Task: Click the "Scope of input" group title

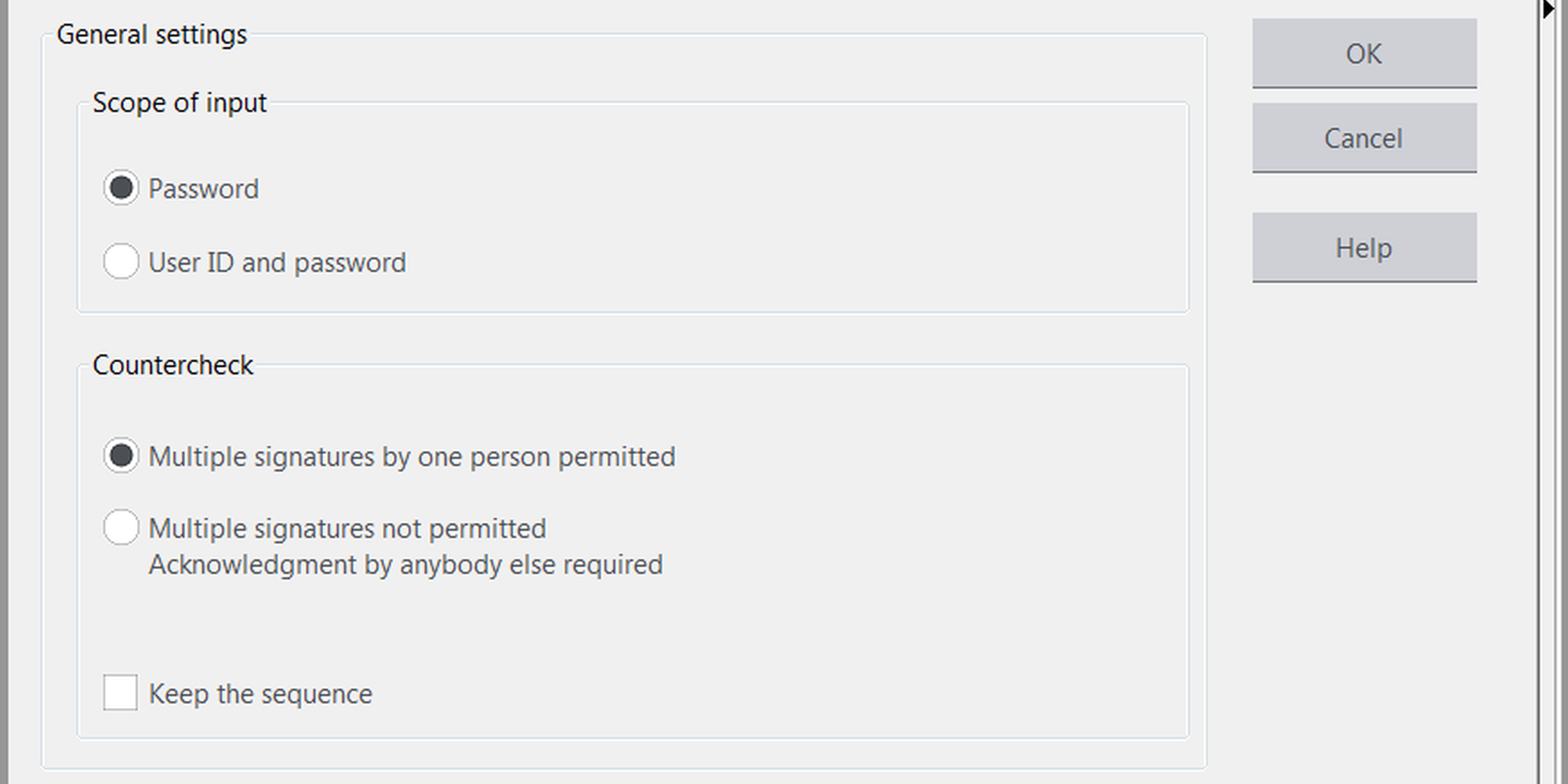Action: pyautogui.click(x=180, y=103)
